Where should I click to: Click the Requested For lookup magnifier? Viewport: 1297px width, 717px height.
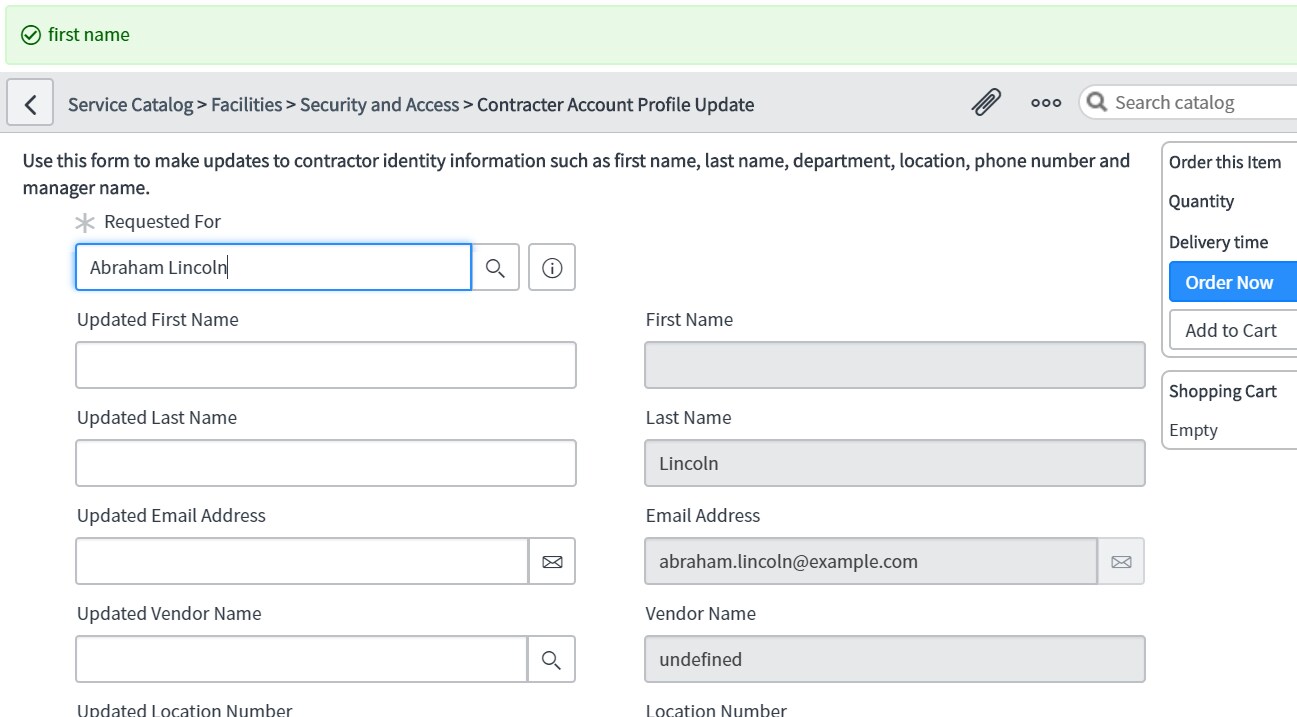(496, 268)
